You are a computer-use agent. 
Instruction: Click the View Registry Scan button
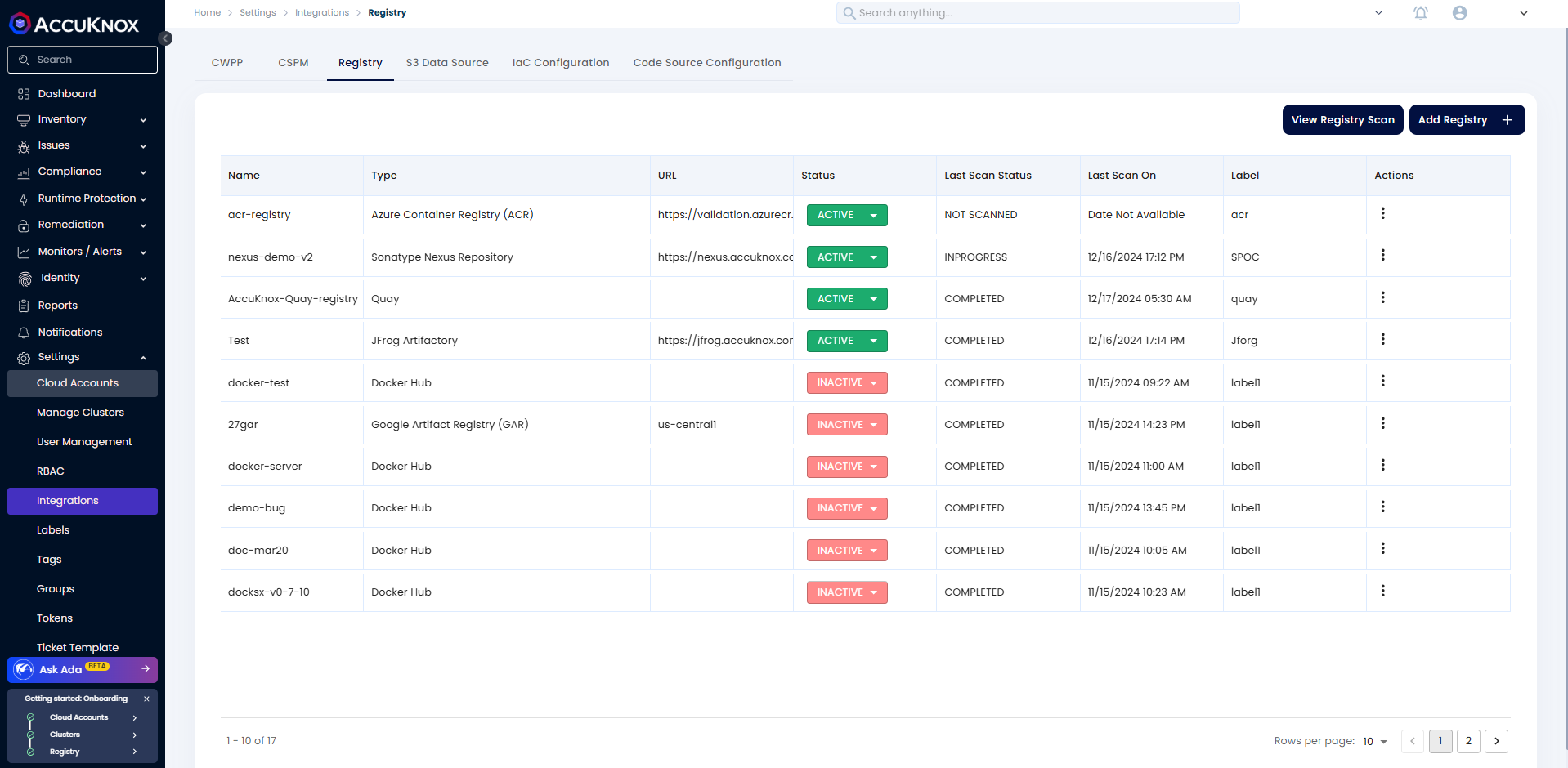(1343, 120)
